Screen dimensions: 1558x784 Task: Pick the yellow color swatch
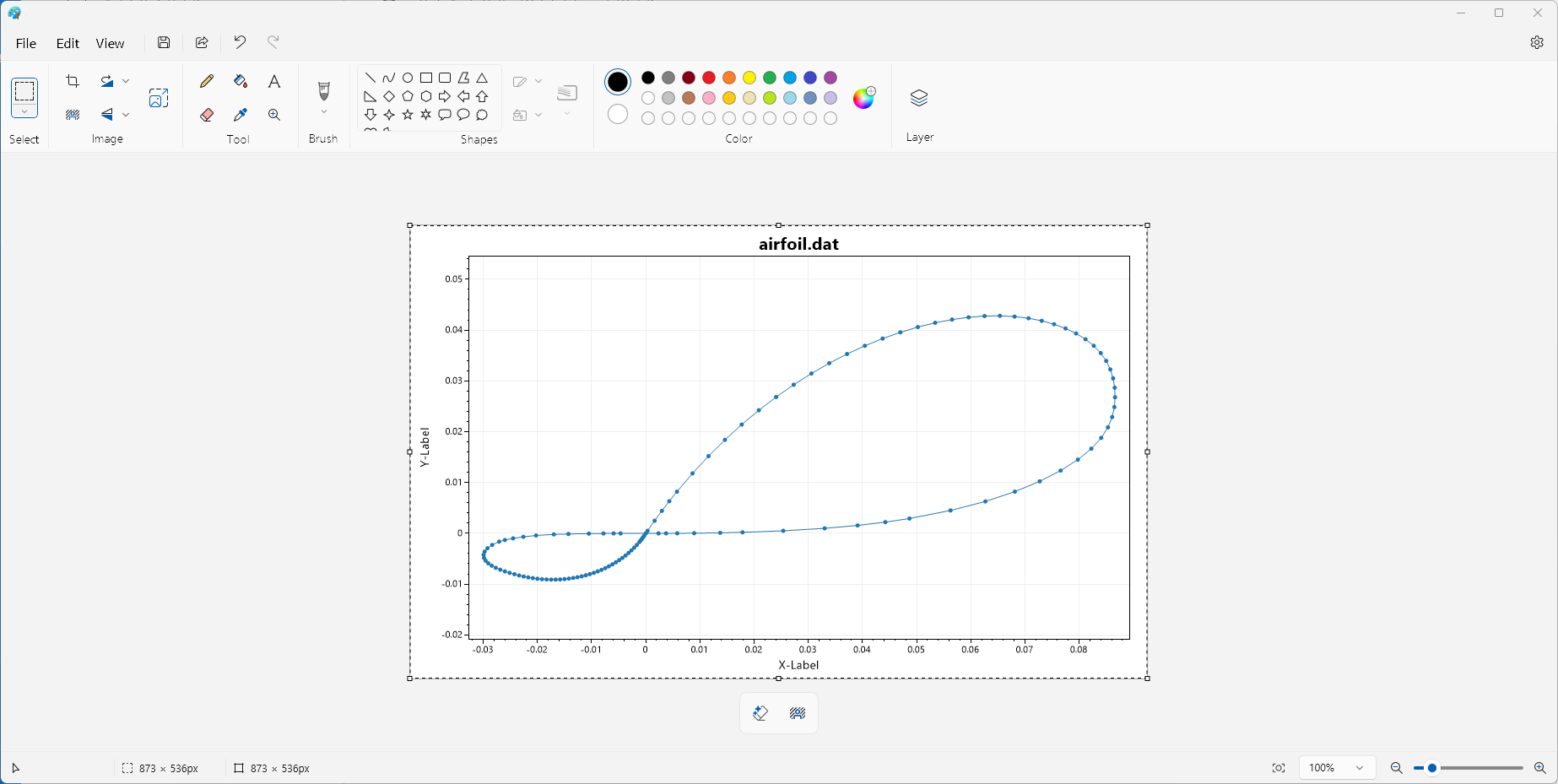coord(749,78)
